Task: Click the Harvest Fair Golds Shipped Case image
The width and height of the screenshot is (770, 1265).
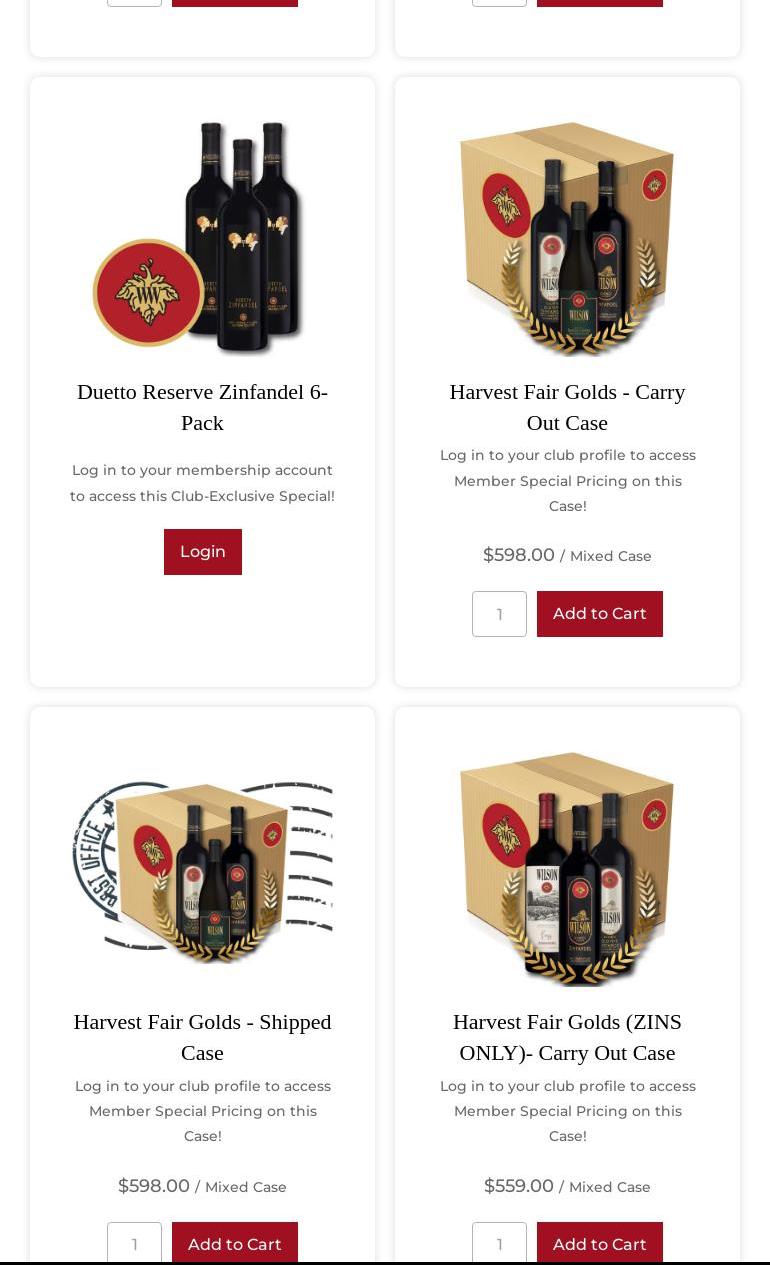Action: [202, 868]
